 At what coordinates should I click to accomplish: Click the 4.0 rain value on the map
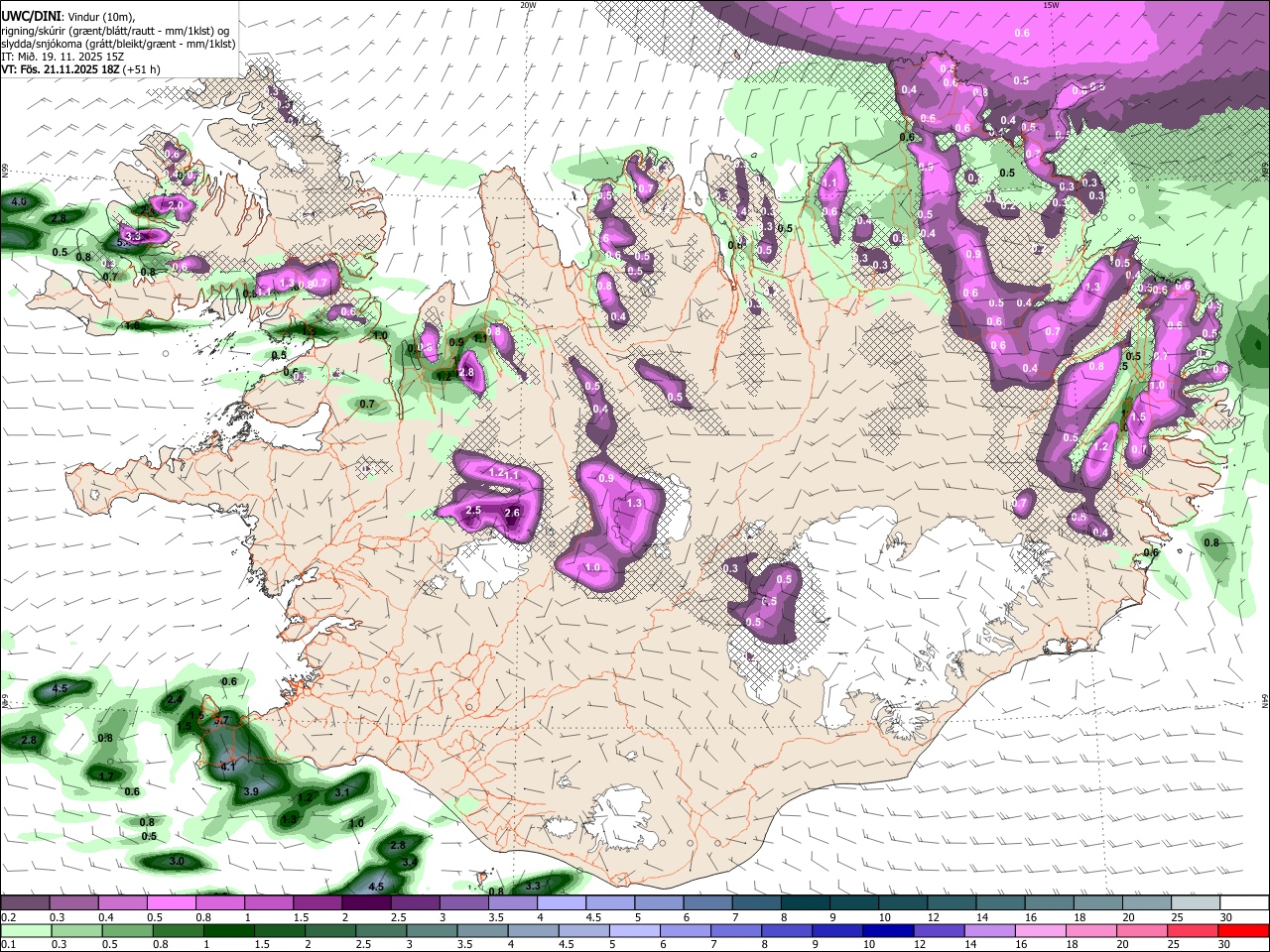(x=19, y=201)
